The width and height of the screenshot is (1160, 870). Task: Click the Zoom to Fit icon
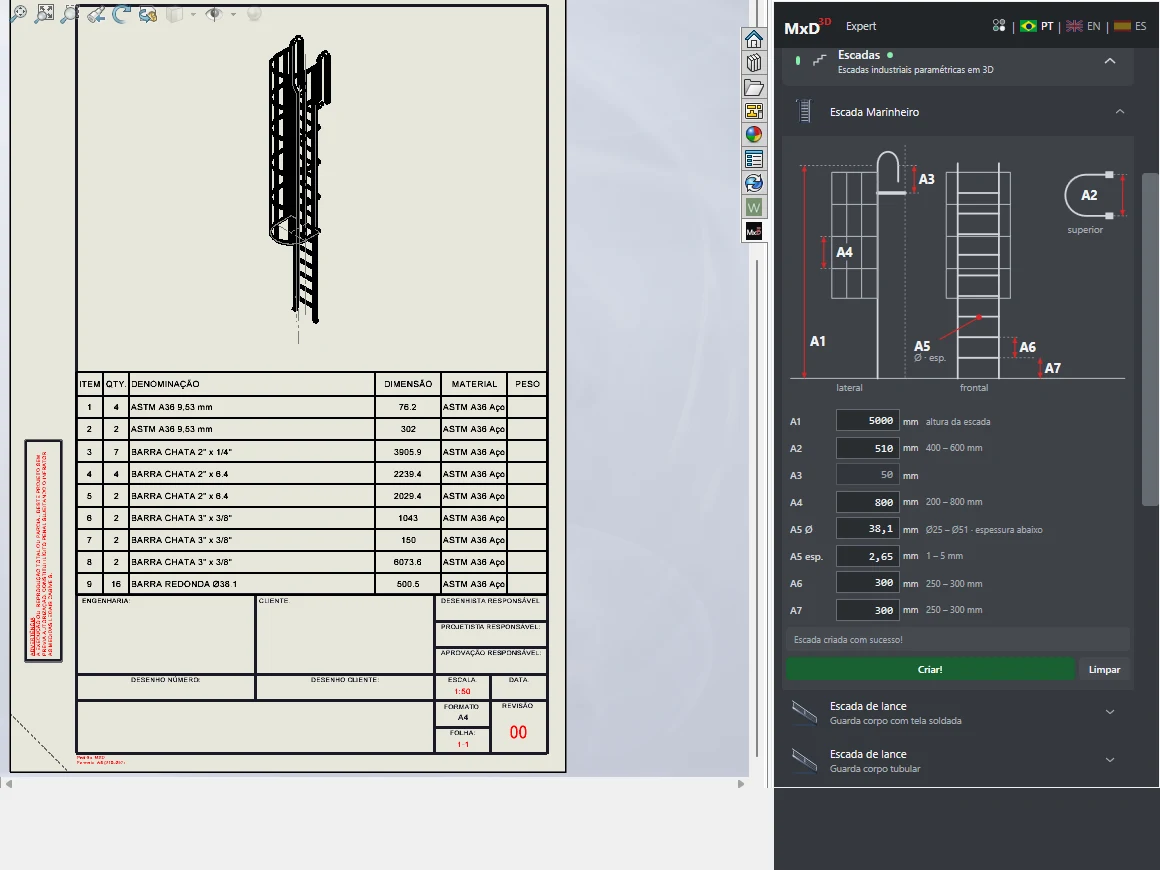18,13
